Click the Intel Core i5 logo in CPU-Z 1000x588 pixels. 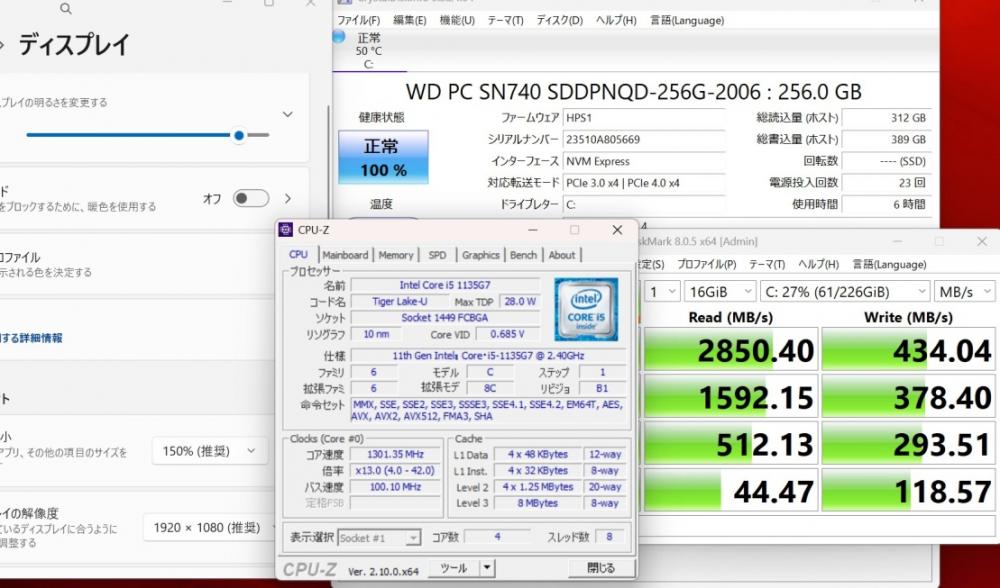[x=585, y=309]
